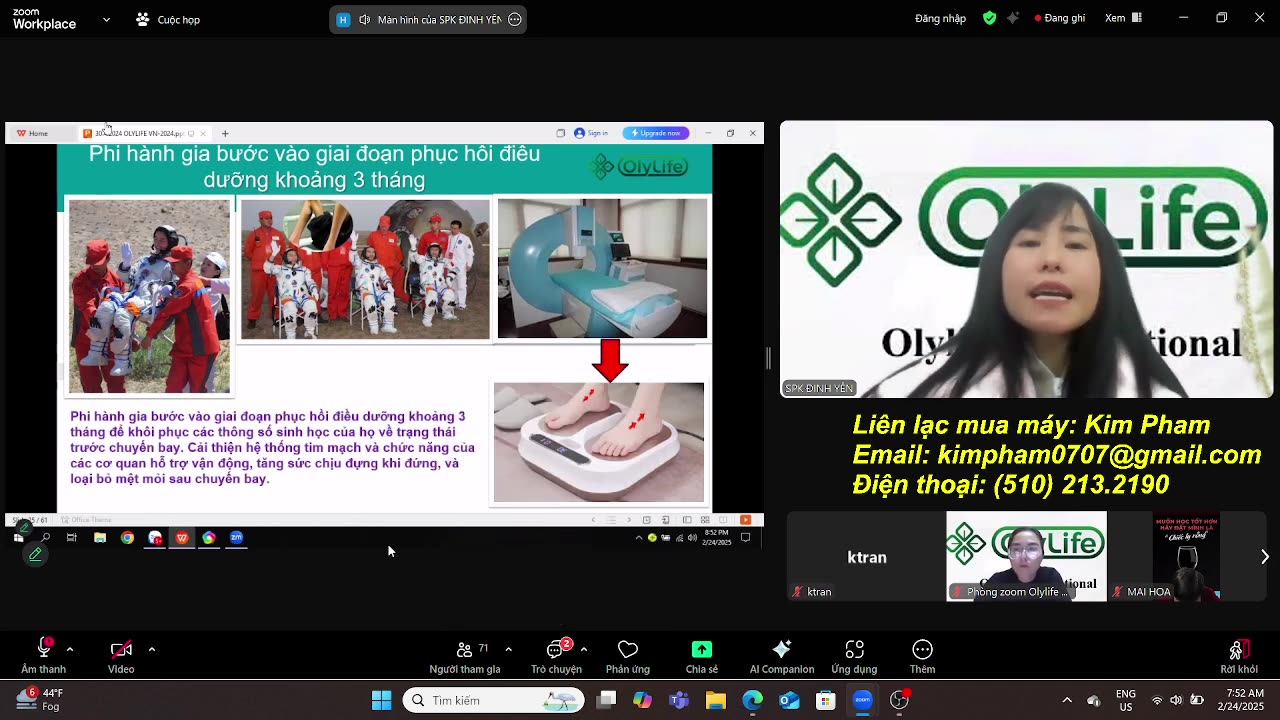Expand audio options caret beside Âm thanh
This screenshot has height=720, width=1280.
click(70, 649)
